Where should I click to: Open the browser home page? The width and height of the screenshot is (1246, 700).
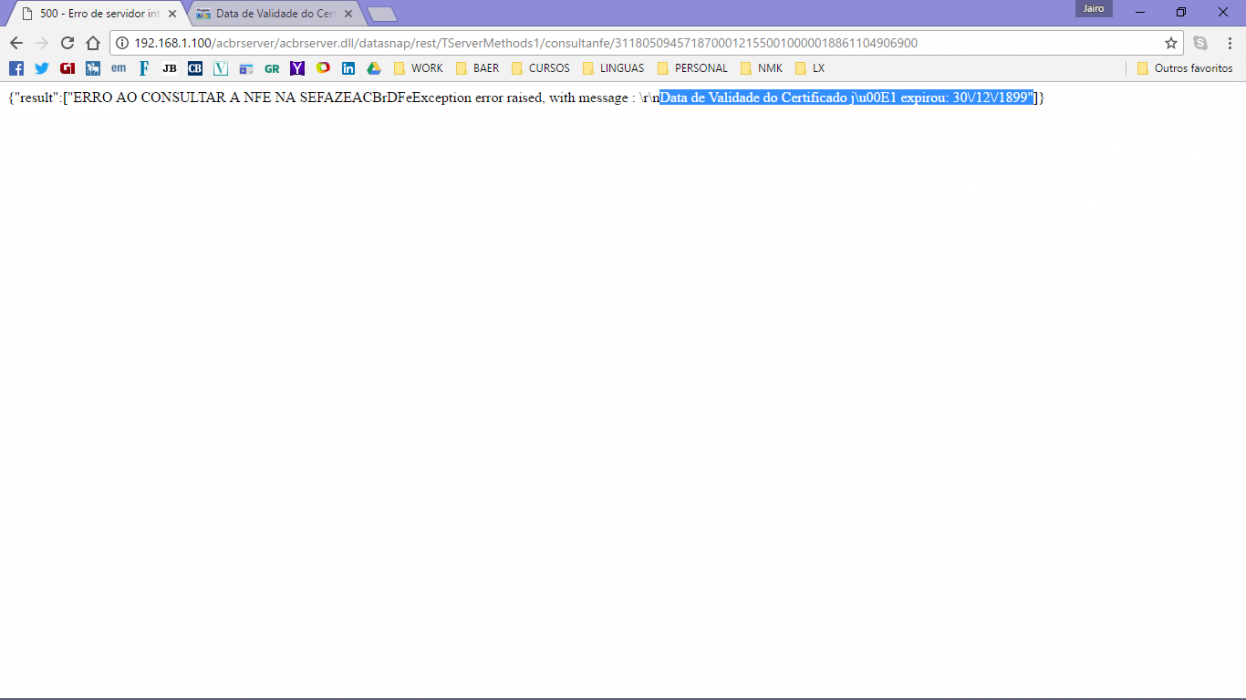point(93,43)
